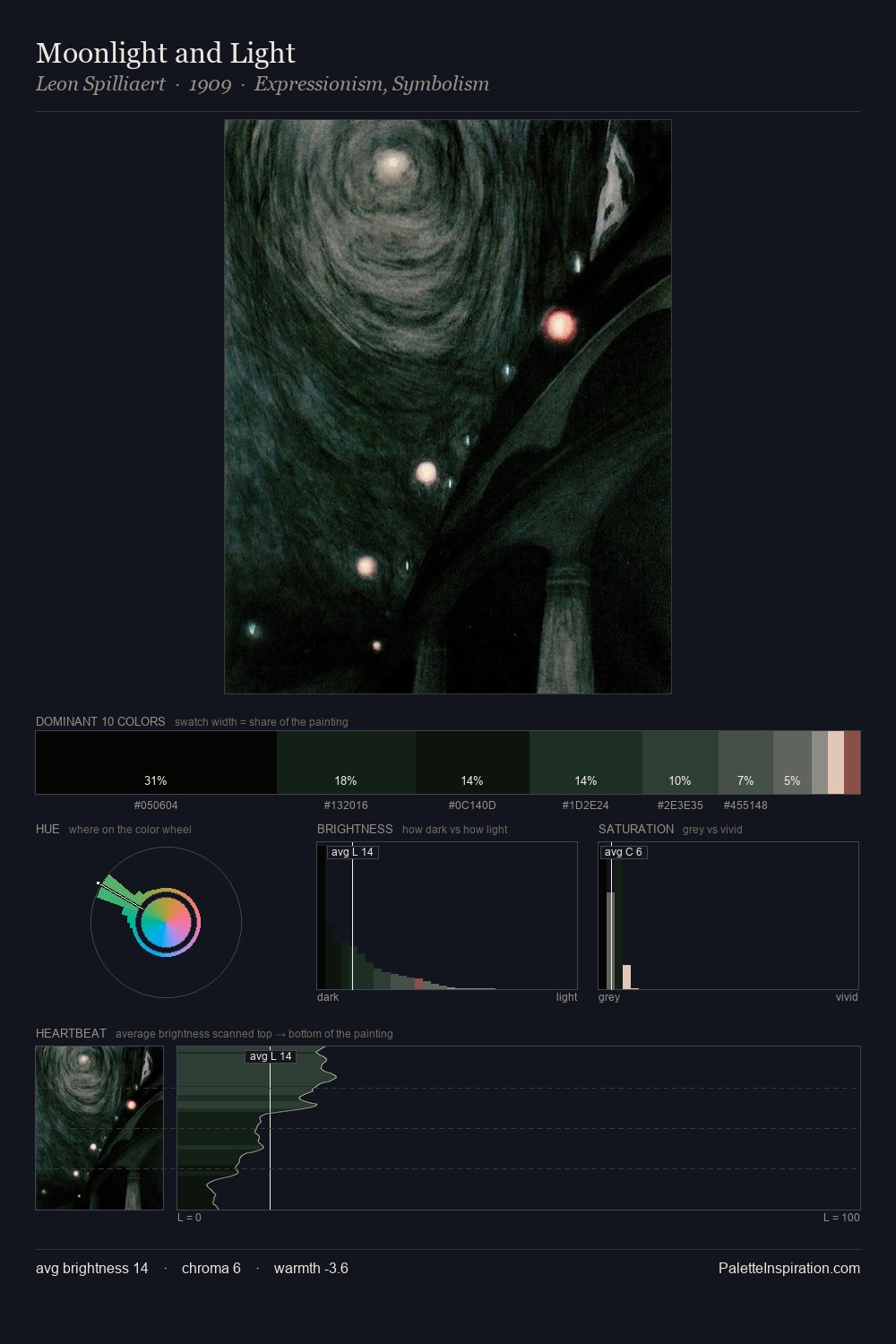This screenshot has width=896, height=1344.
Task: Click 'avg L 14' label in heartbeat chart
Action: [271, 1056]
